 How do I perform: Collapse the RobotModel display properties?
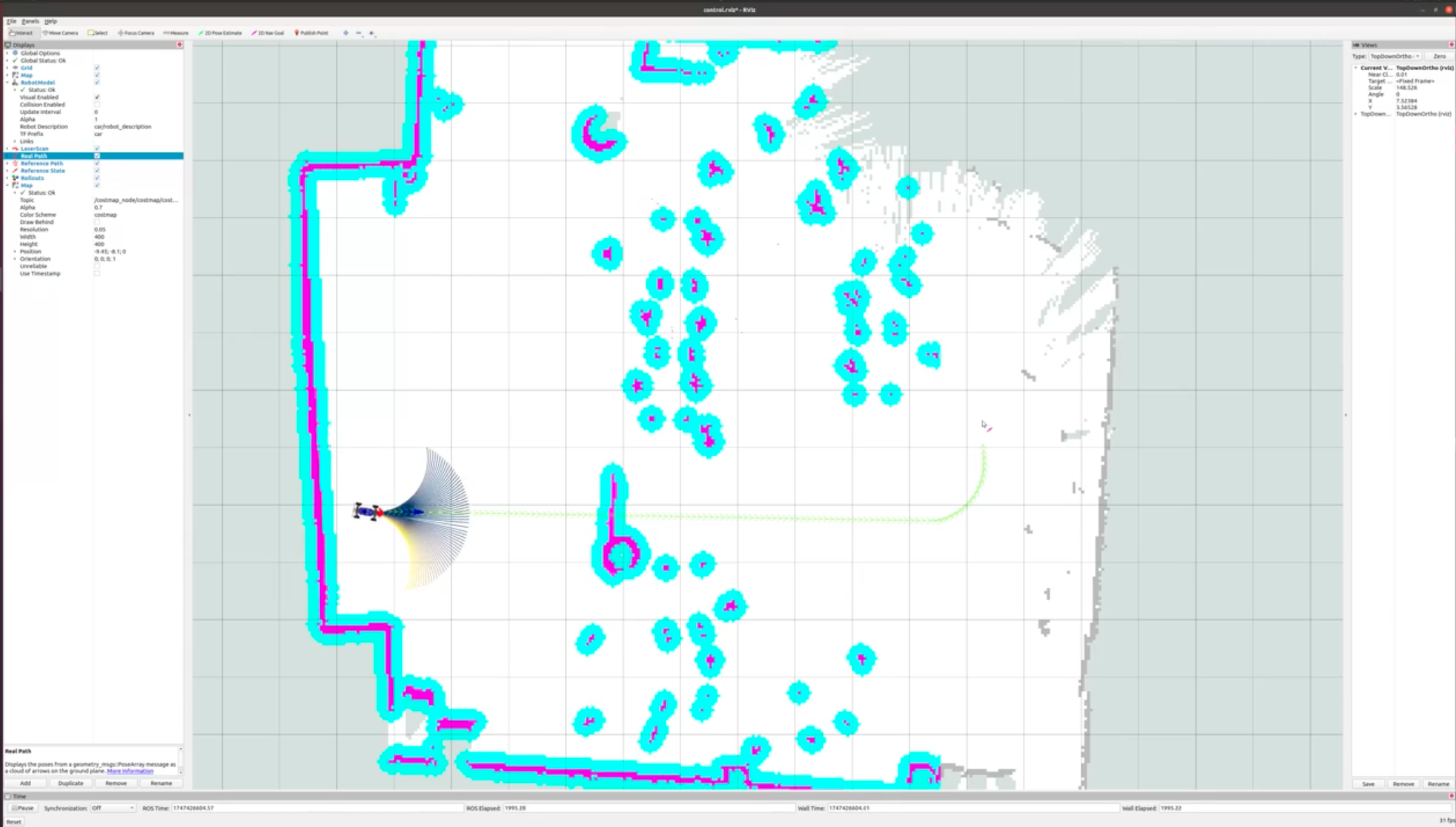pos(8,82)
